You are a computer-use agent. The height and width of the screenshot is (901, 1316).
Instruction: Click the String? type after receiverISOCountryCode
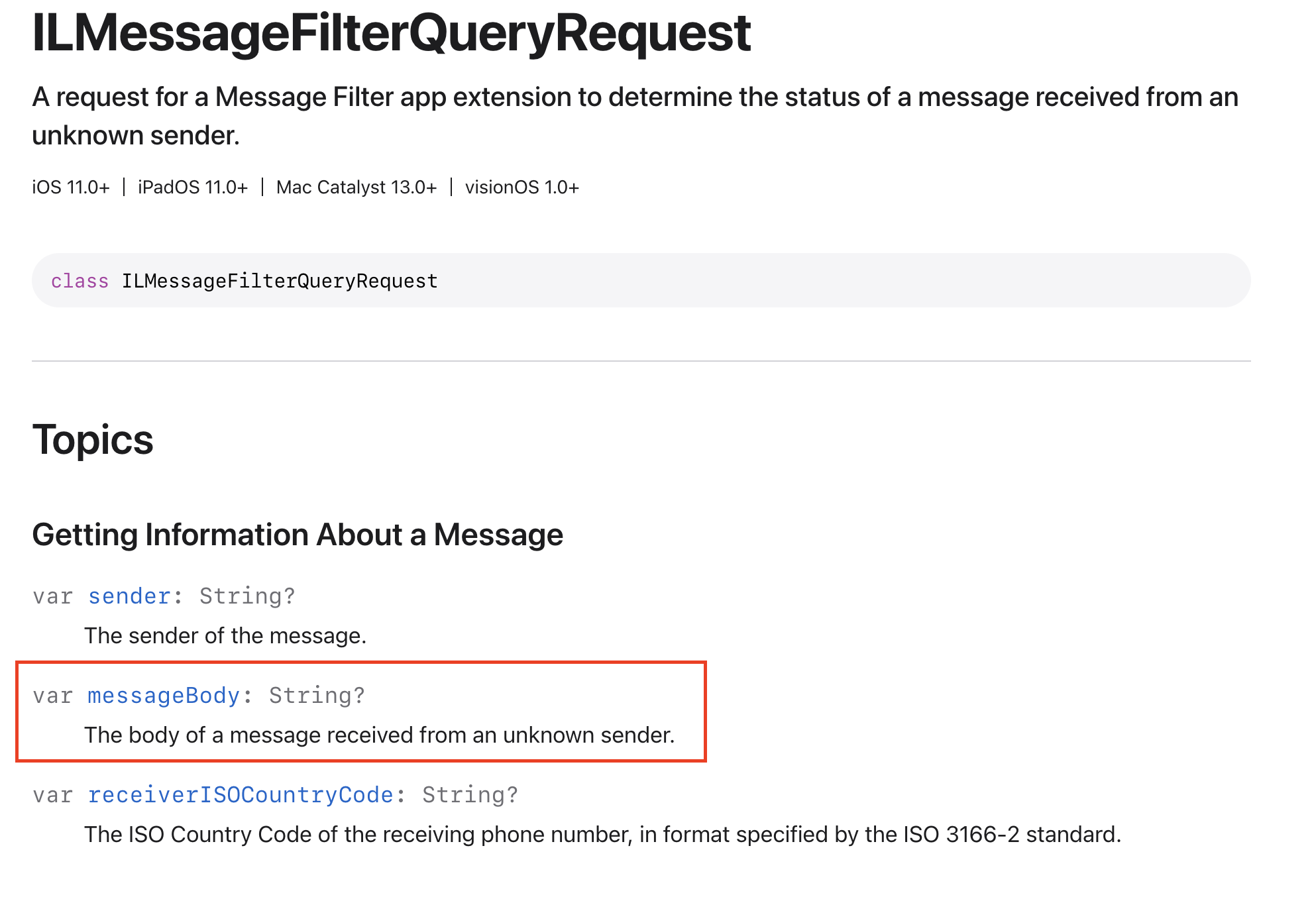pos(470,795)
